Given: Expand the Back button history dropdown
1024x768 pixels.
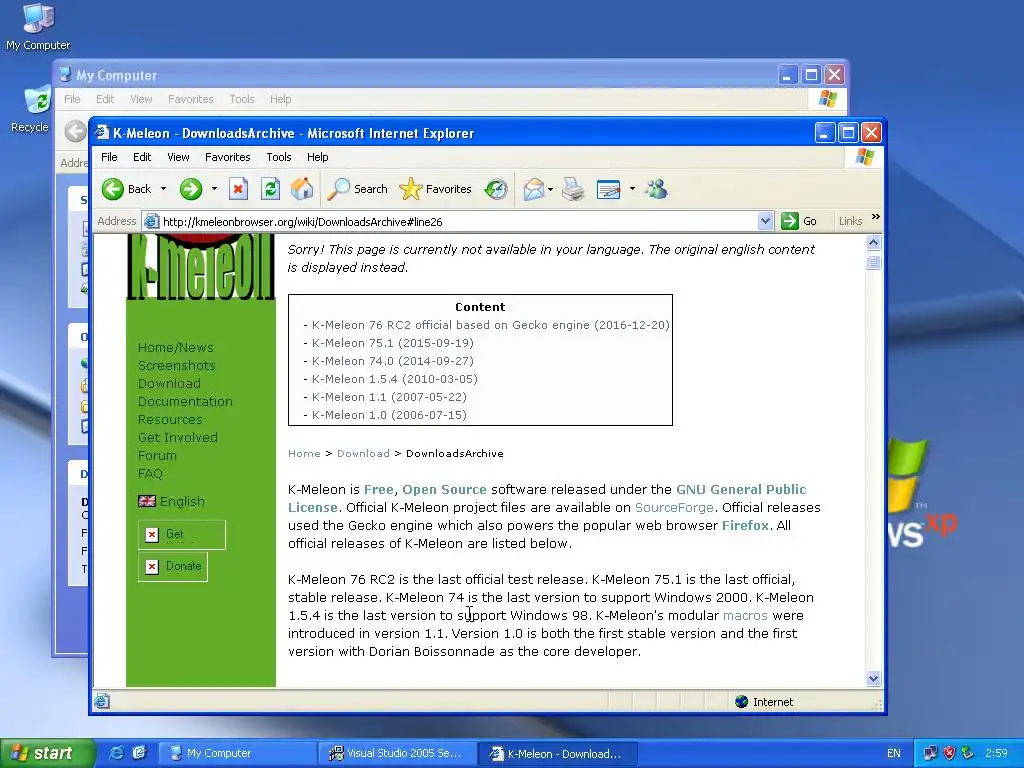Looking at the screenshot, I should [x=163, y=189].
